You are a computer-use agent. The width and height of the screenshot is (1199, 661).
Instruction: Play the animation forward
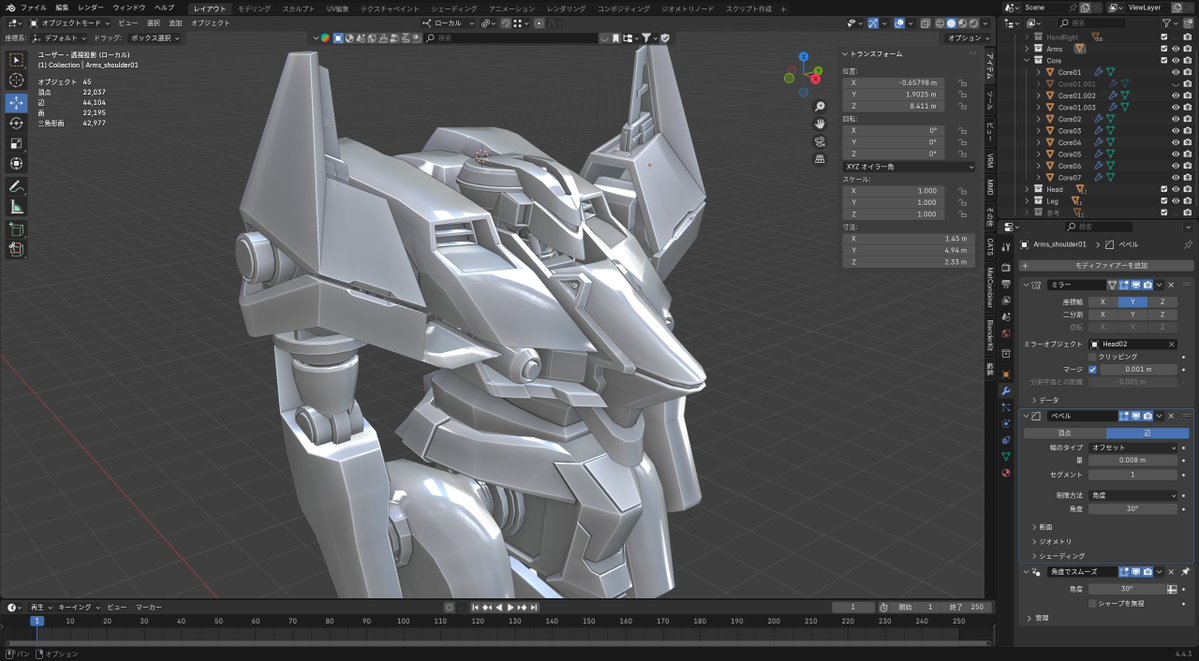511,607
